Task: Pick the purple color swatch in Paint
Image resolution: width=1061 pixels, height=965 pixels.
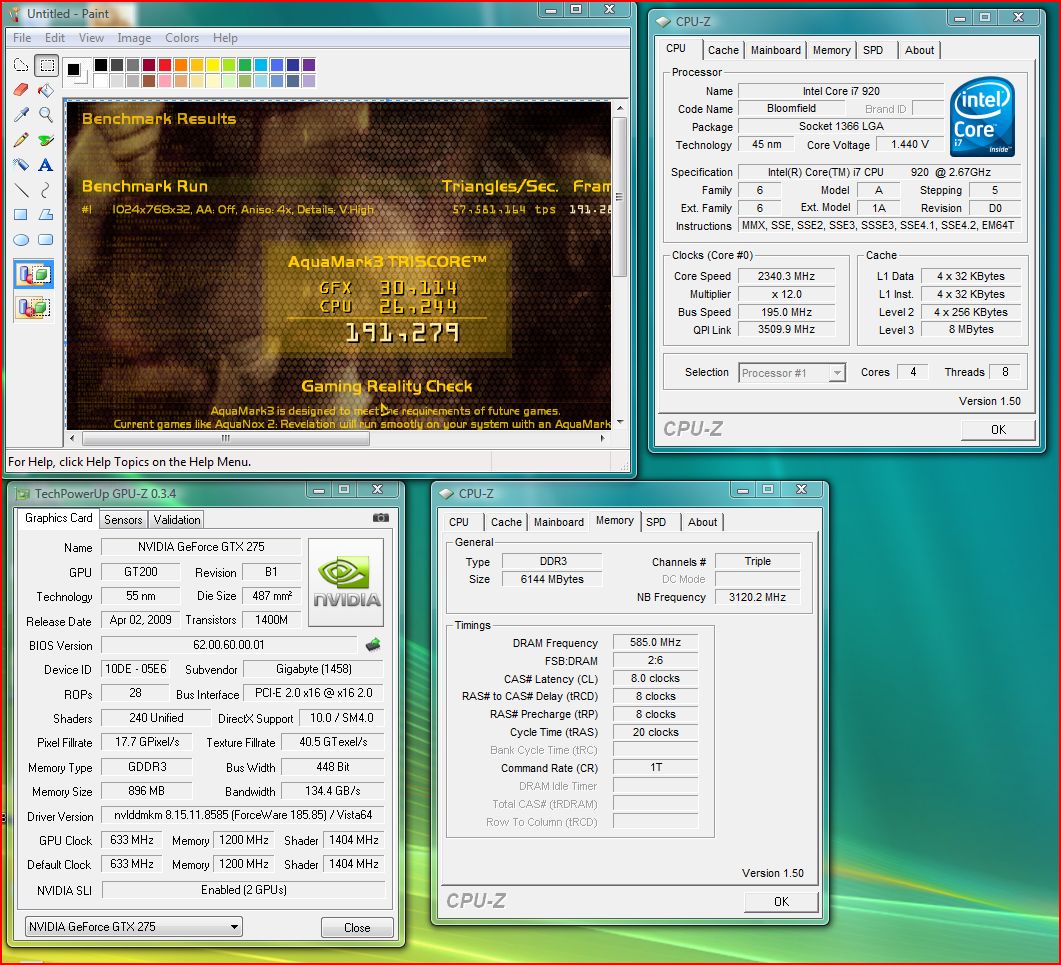Action: click(x=309, y=65)
